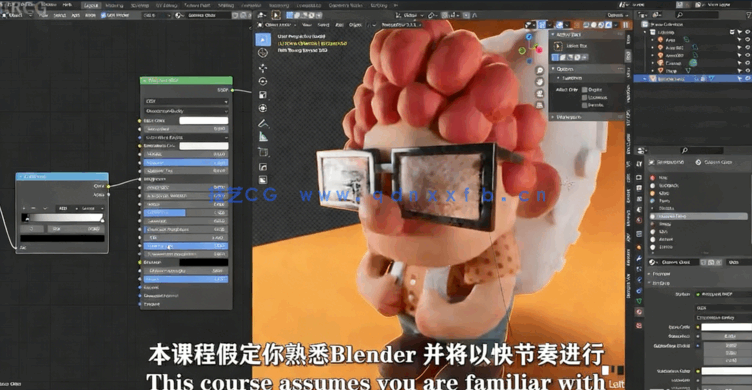Pause the viewport render preview
Screen dimensions: 752x390
pyautogui.click(x=625, y=25)
